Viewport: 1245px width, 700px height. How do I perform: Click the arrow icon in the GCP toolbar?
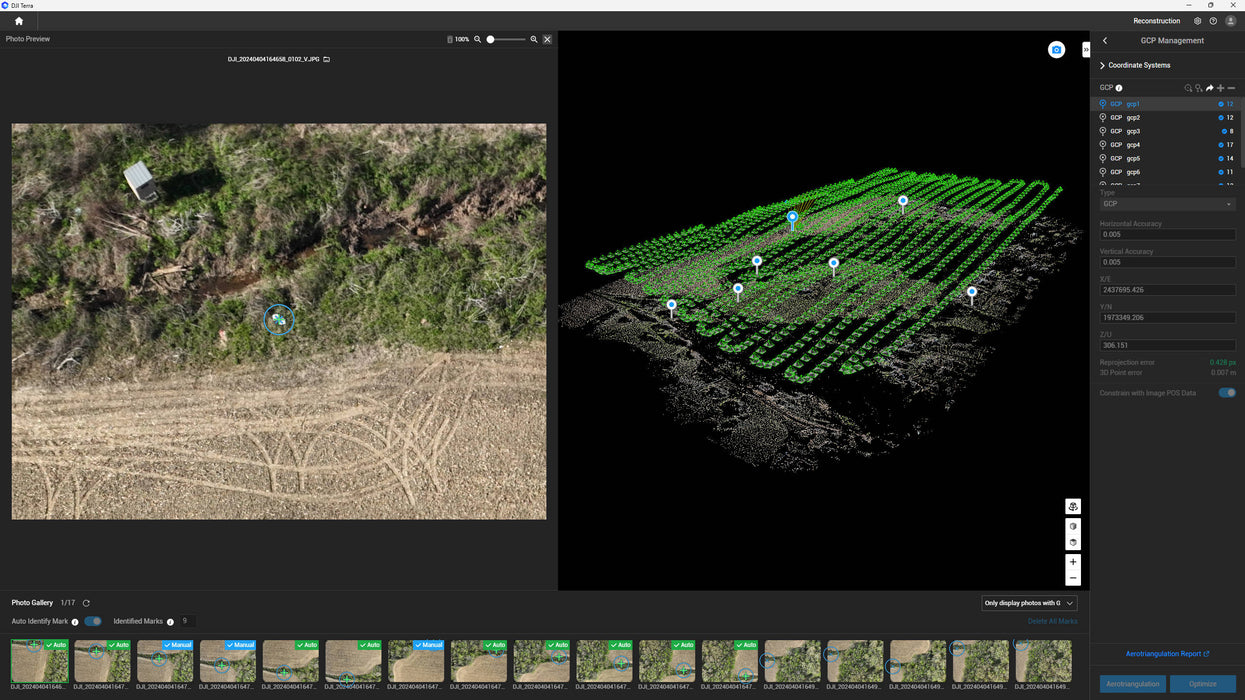point(1209,88)
